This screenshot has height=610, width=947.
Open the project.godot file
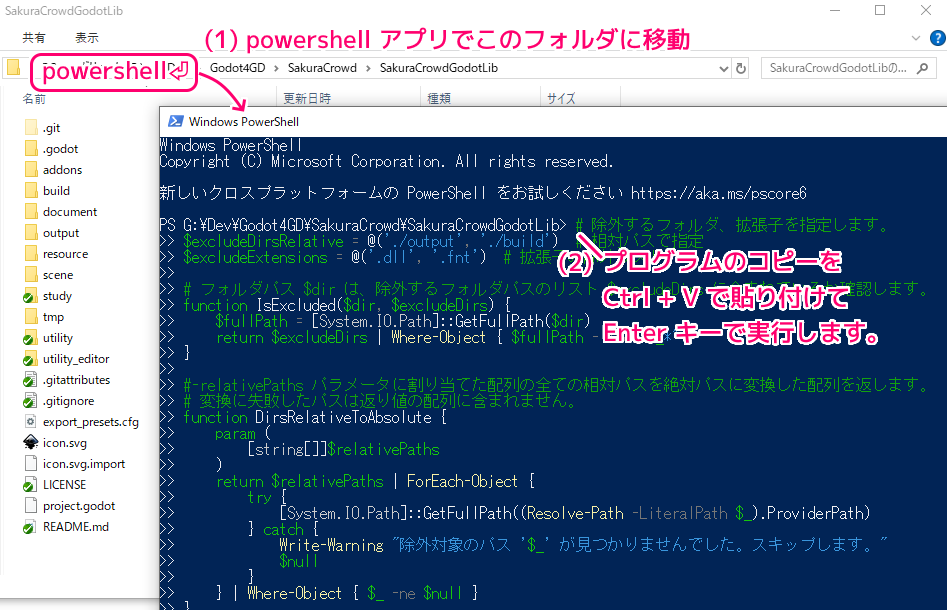[x=76, y=506]
